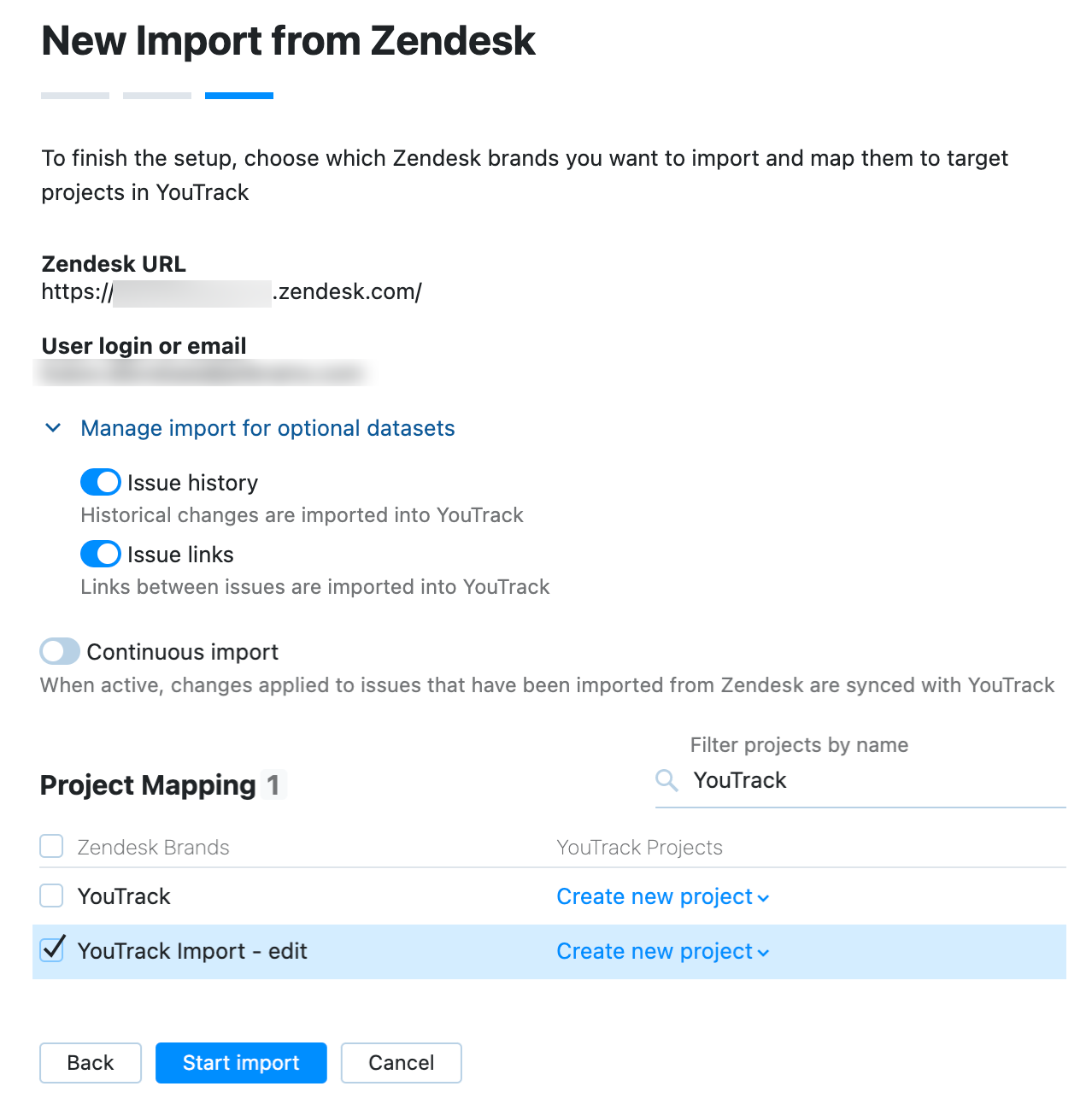Click the chevron beside YouTrack Import row dropdown
The height and width of the screenshot is (1104, 1092).
[x=763, y=952]
